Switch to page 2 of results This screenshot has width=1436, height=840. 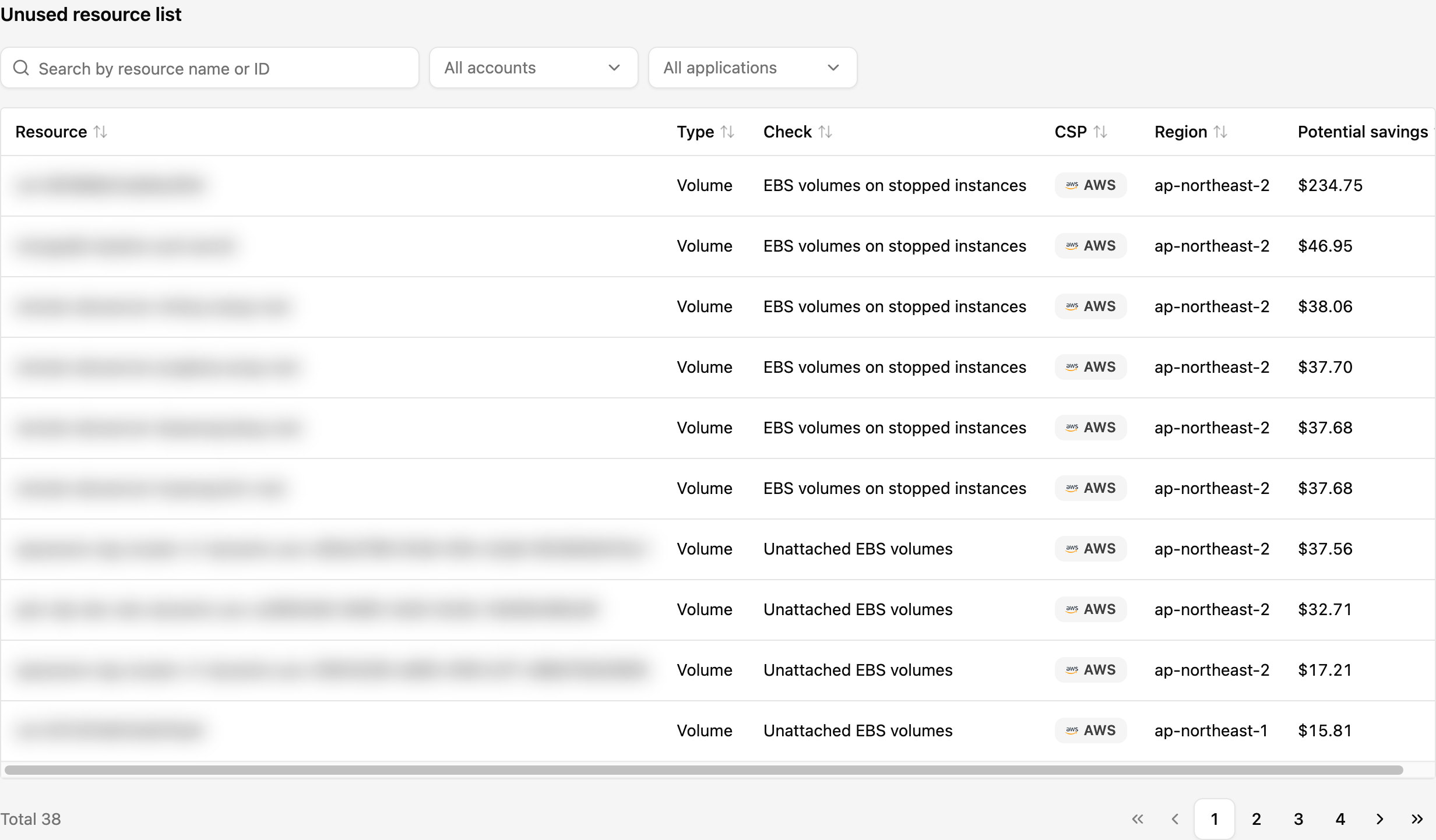pos(1256,819)
